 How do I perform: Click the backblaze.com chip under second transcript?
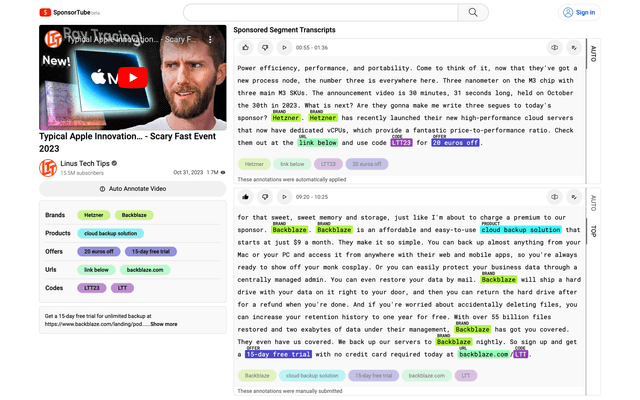click(x=427, y=376)
